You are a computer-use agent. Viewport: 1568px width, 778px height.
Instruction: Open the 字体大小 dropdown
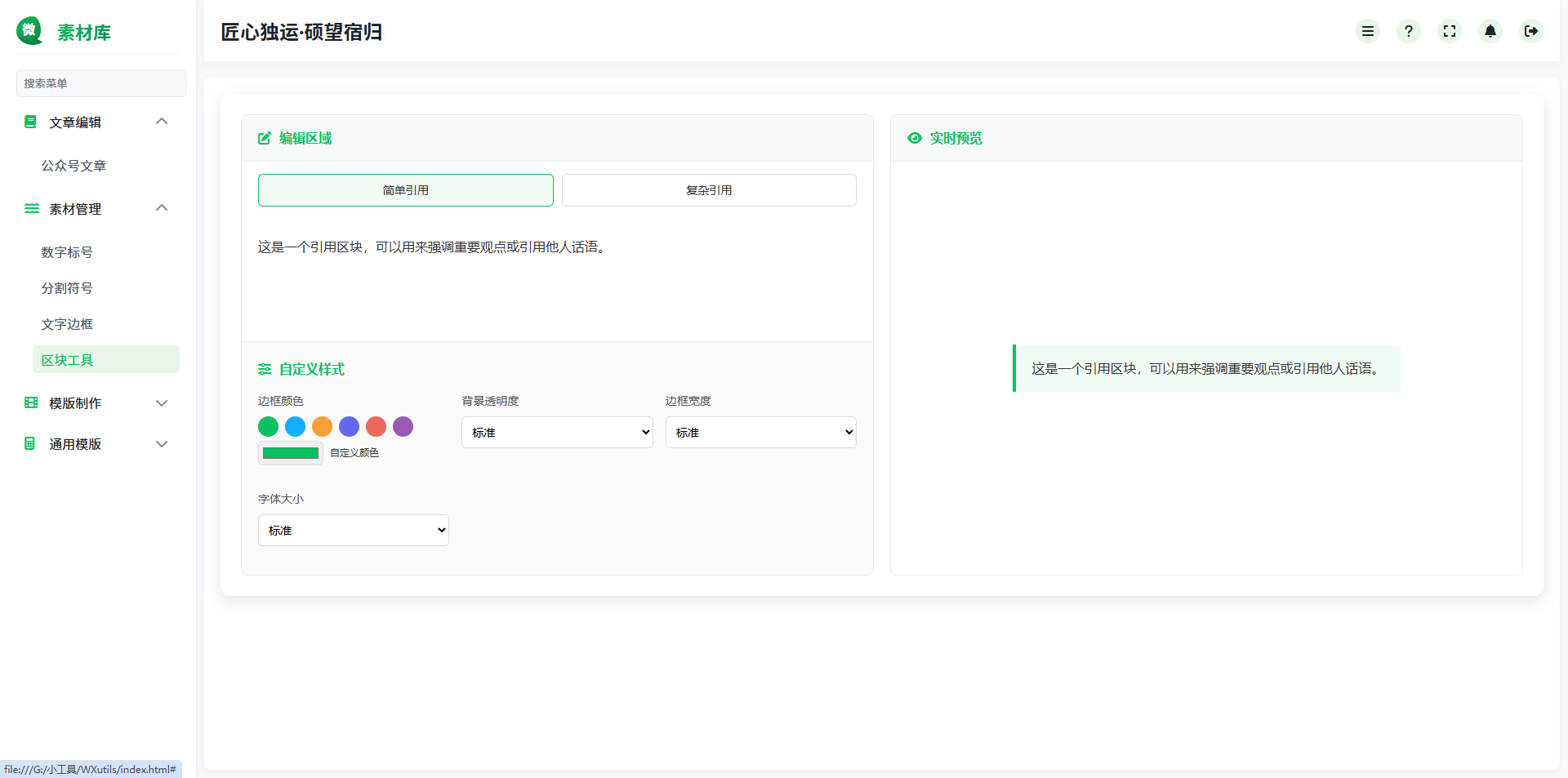coord(353,530)
